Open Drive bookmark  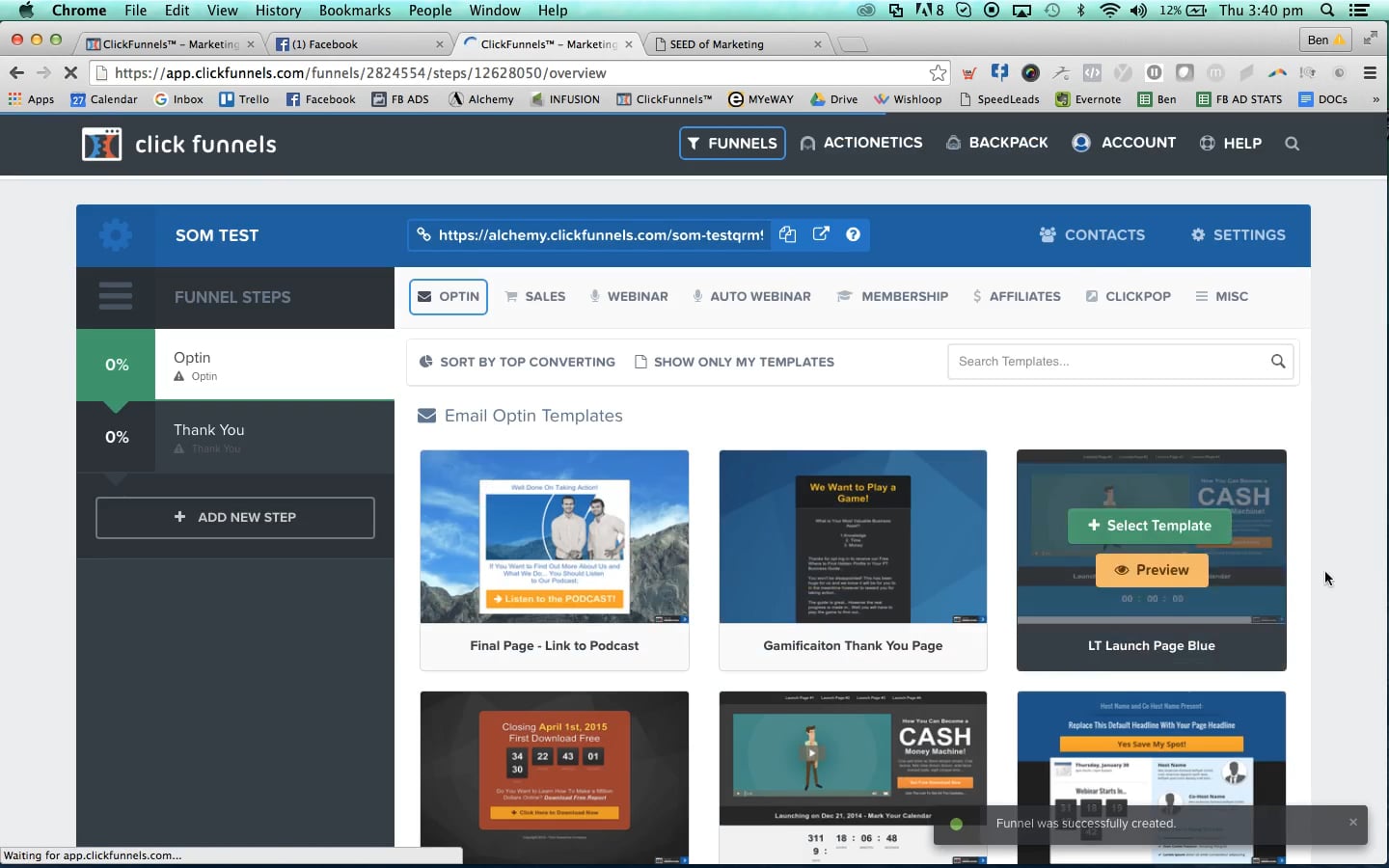pyautogui.click(x=834, y=99)
